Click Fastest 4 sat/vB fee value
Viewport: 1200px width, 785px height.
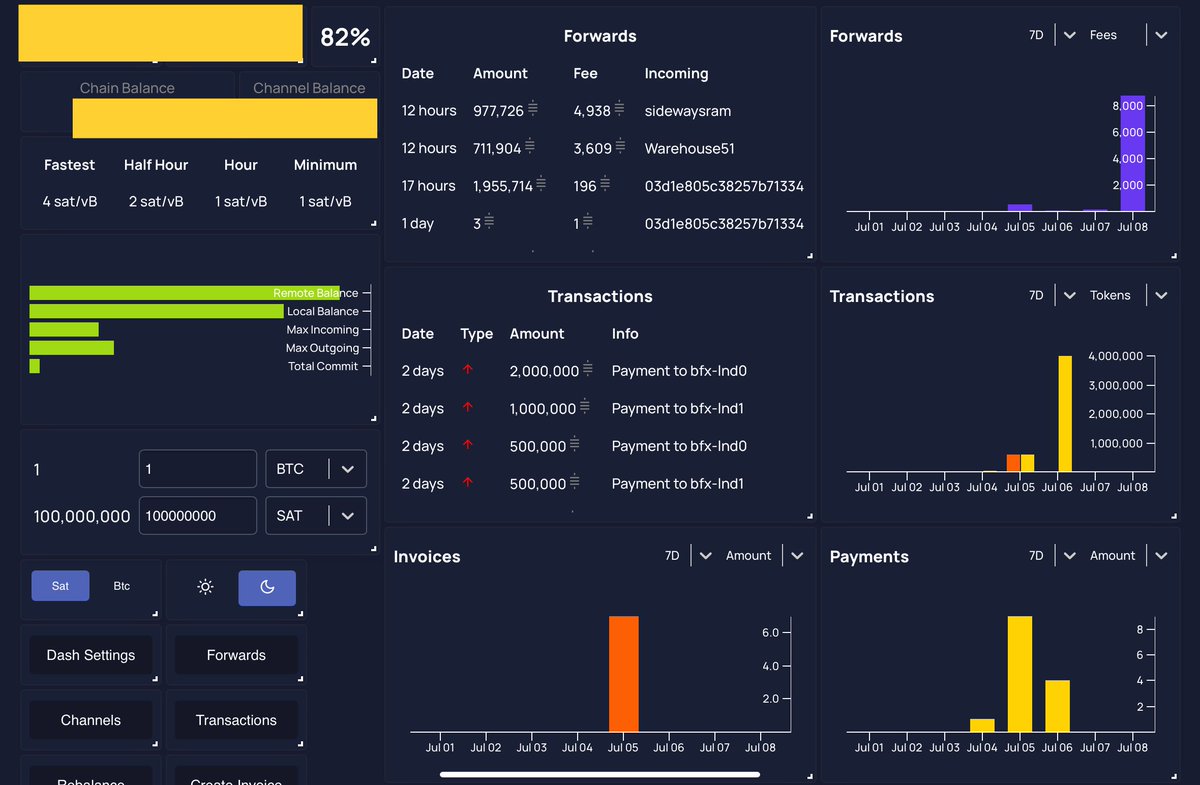click(x=70, y=201)
